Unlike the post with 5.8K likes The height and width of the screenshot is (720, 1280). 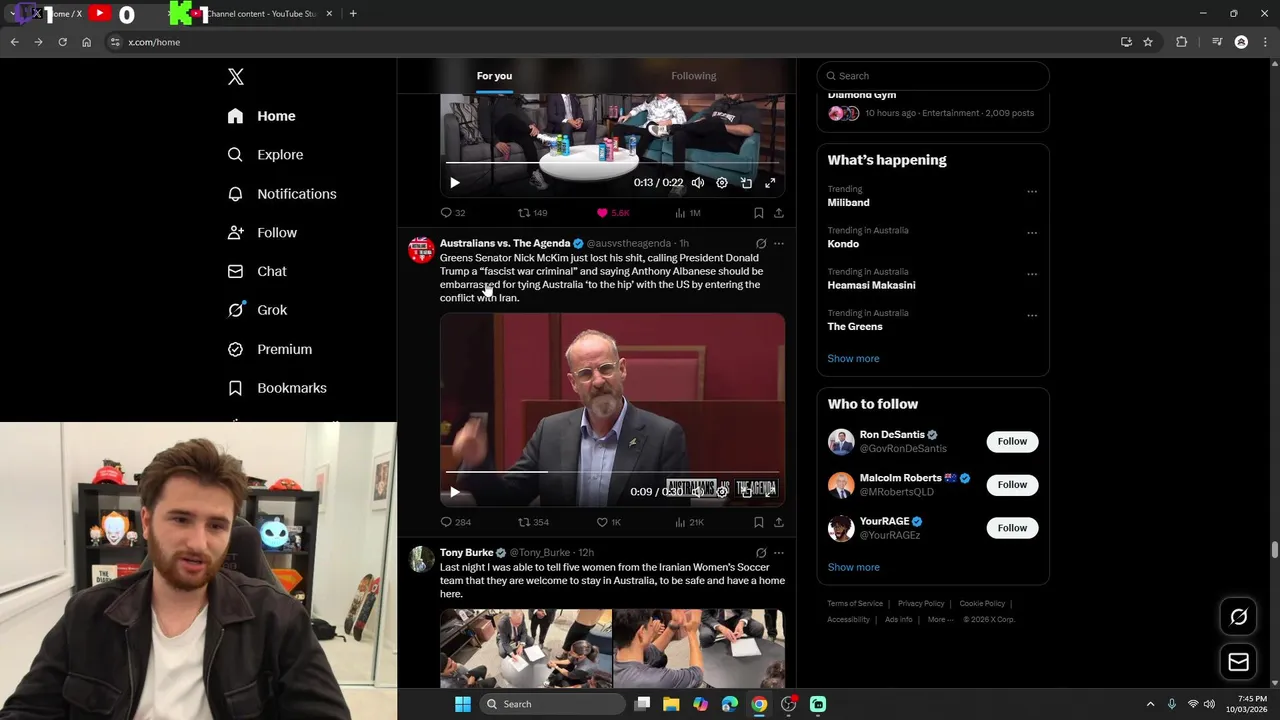click(x=613, y=213)
